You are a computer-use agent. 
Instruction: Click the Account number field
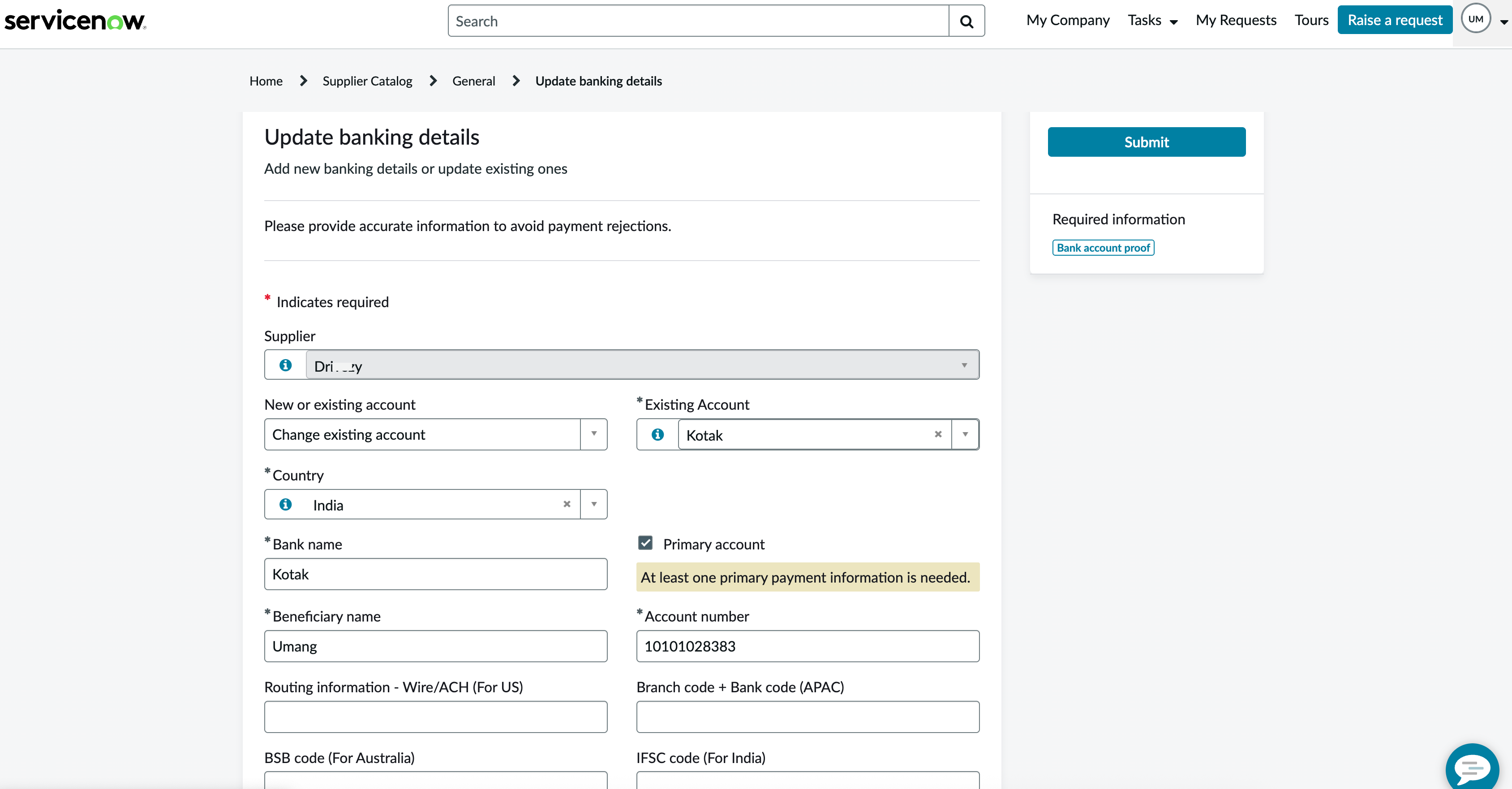(x=808, y=646)
